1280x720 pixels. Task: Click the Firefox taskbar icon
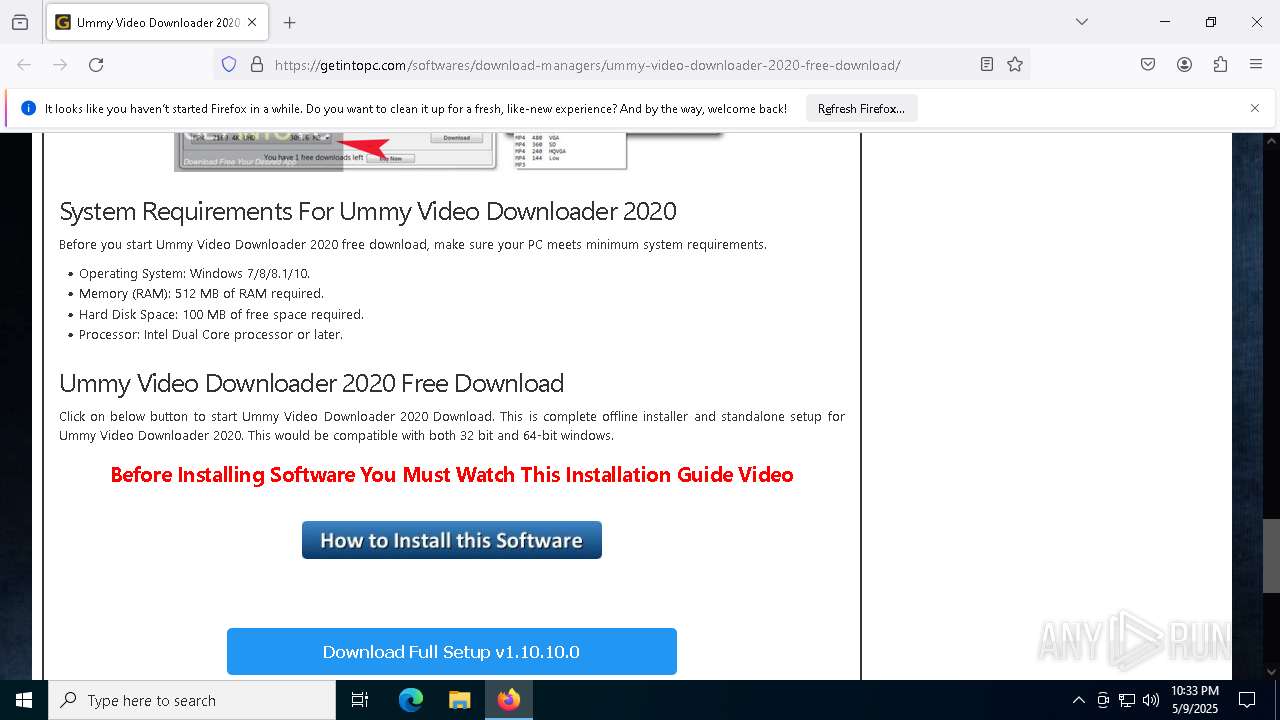(x=509, y=700)
